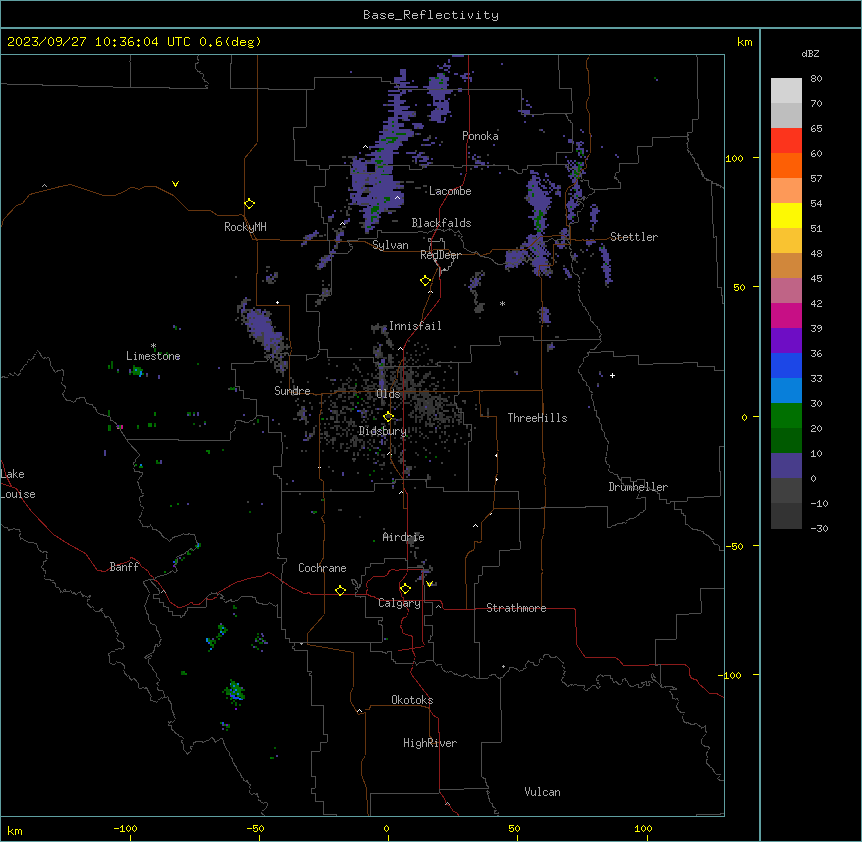Click the Lacombe city label

[x=450, y=191]
